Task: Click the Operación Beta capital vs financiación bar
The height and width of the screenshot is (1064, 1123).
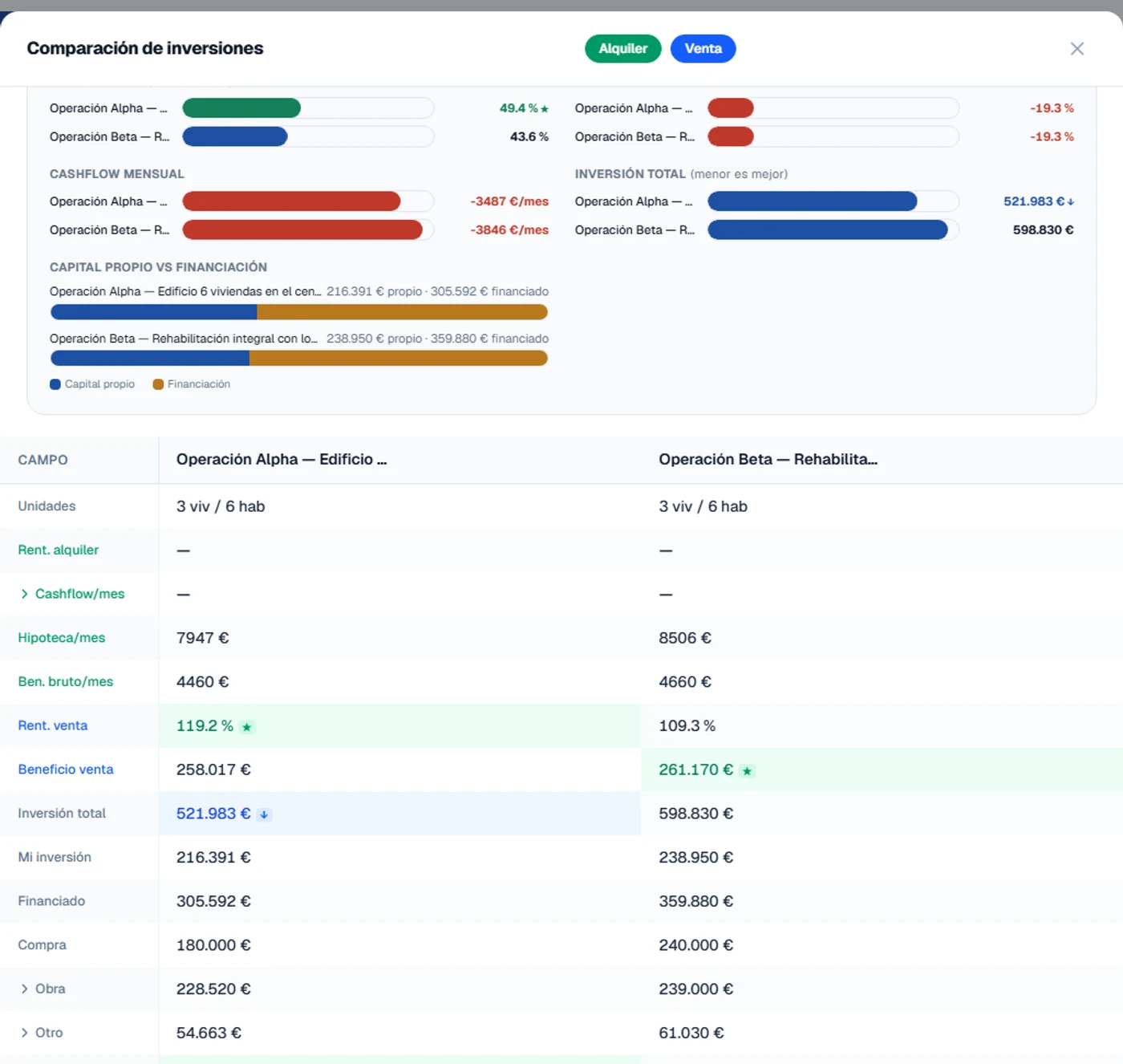Action: pyautogui.click(x=298, y=358)
